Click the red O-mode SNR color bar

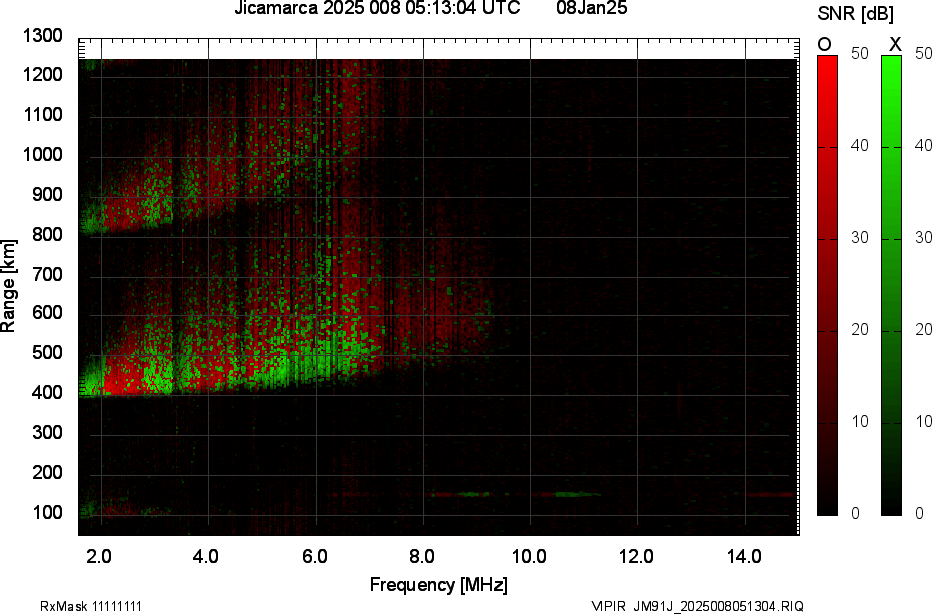coord(827,285)
